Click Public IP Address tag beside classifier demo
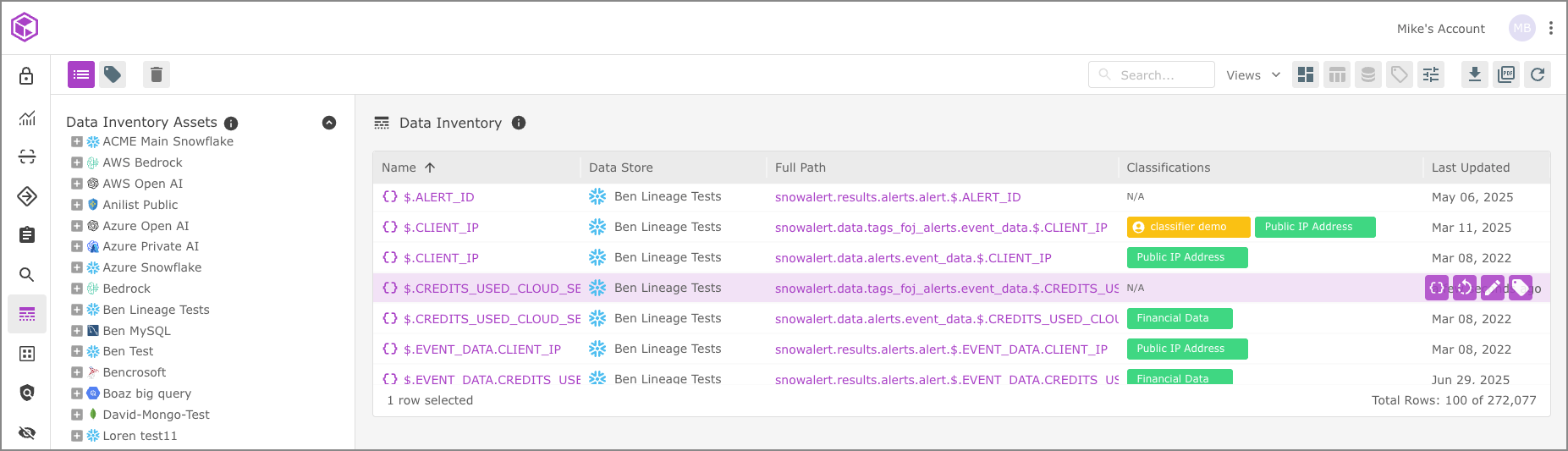Screen dimensions: 1568x451 pyautogui.click(x=1315, y=227)
